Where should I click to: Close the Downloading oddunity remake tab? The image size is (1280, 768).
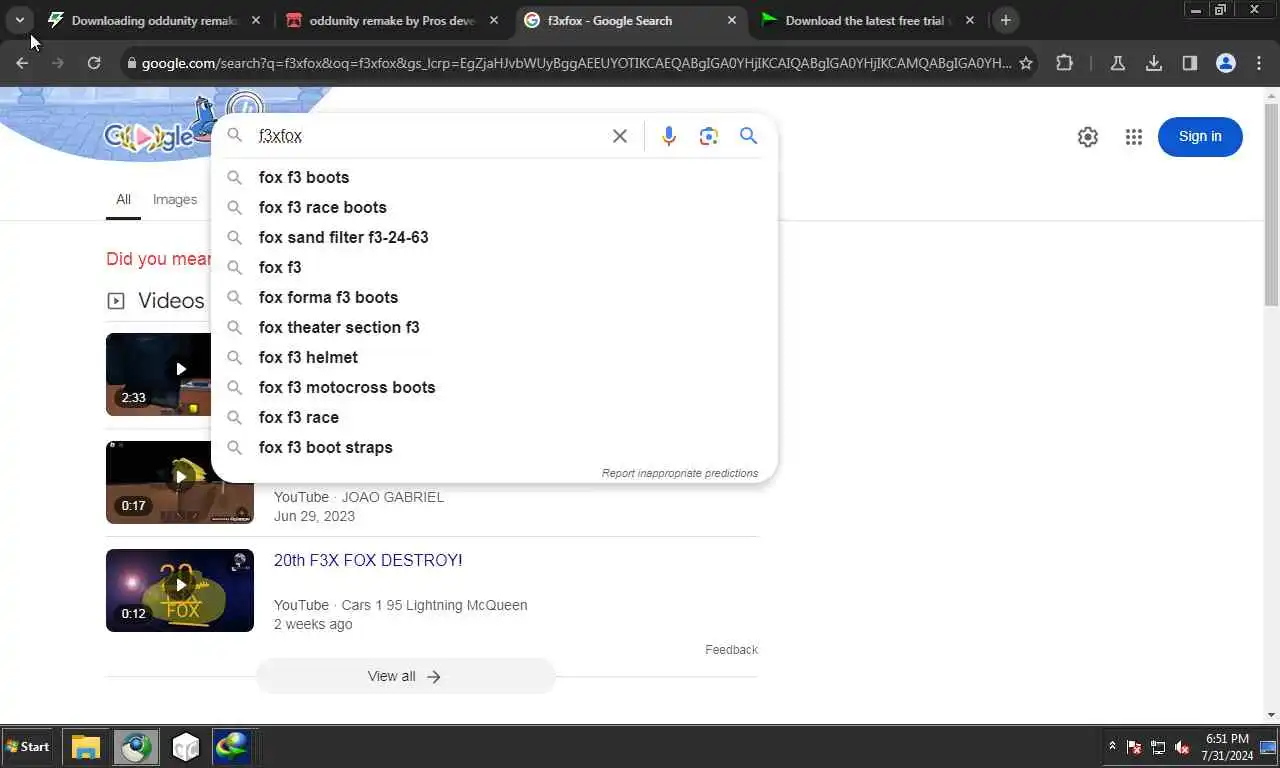256,20
